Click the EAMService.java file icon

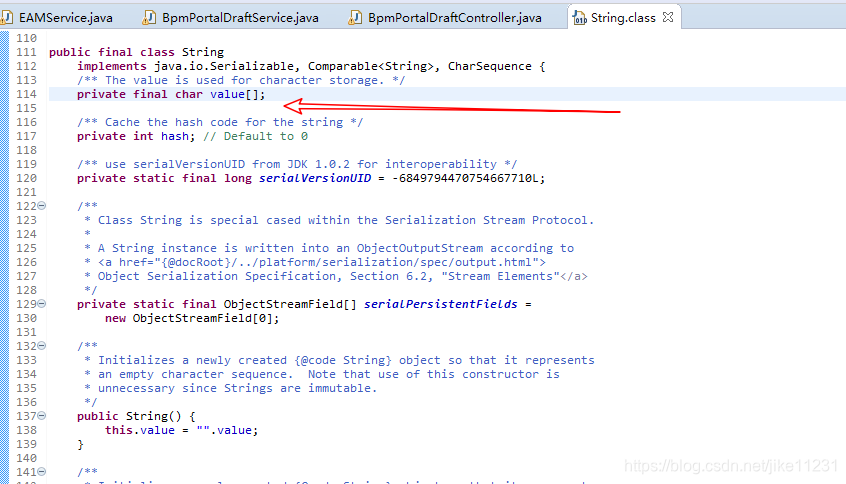pyautogui.click(x=8, y=17)
